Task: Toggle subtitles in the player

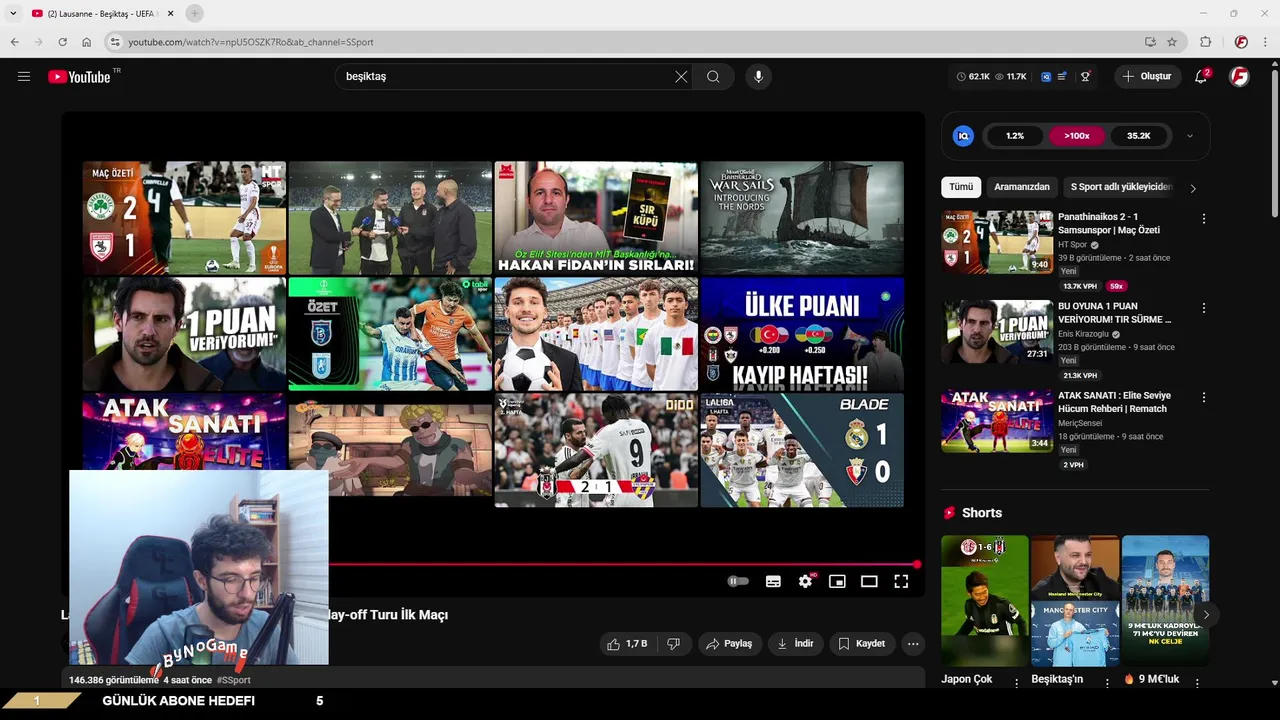Action: (773, 581)
